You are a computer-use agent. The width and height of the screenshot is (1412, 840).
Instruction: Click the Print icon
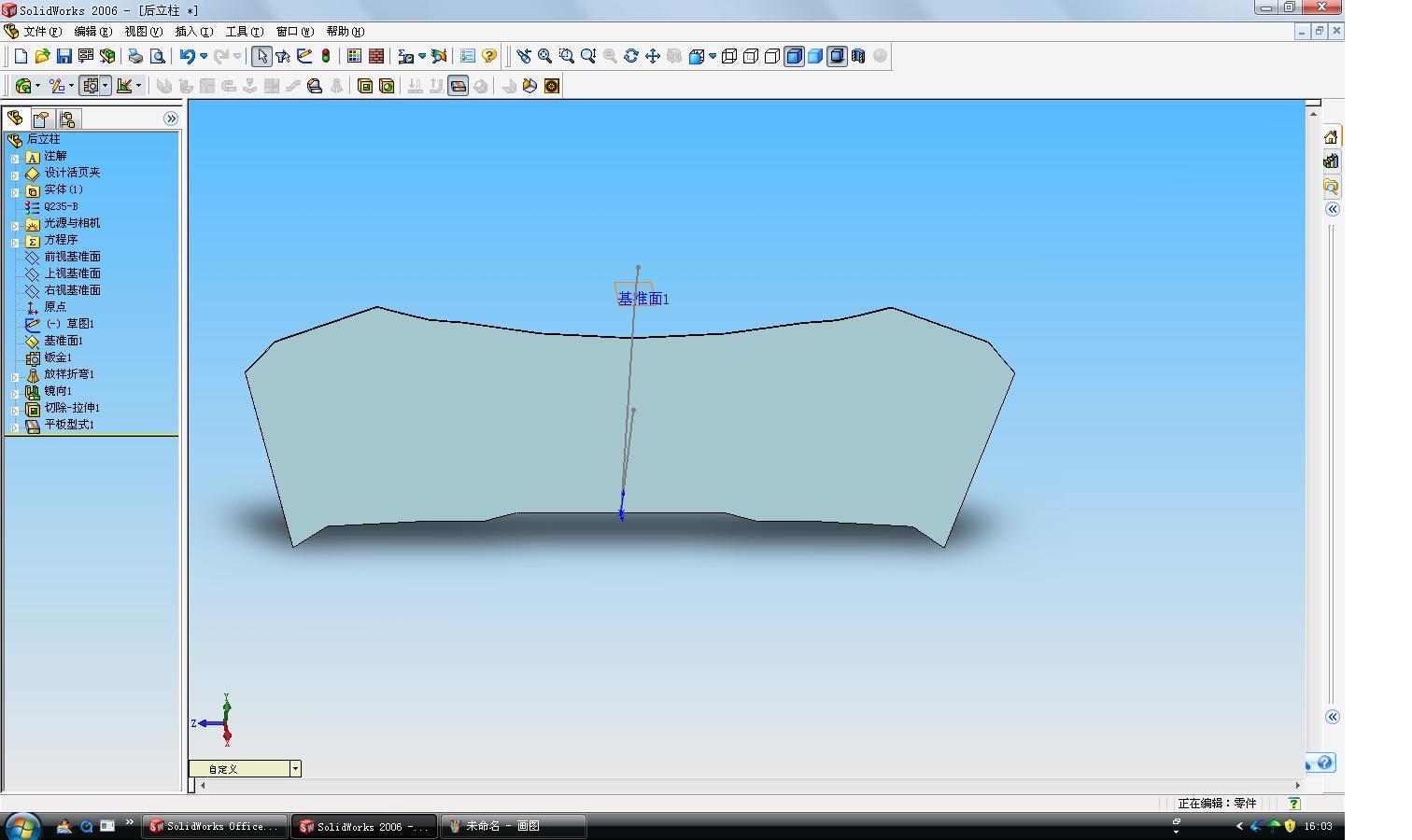[135, 56]
